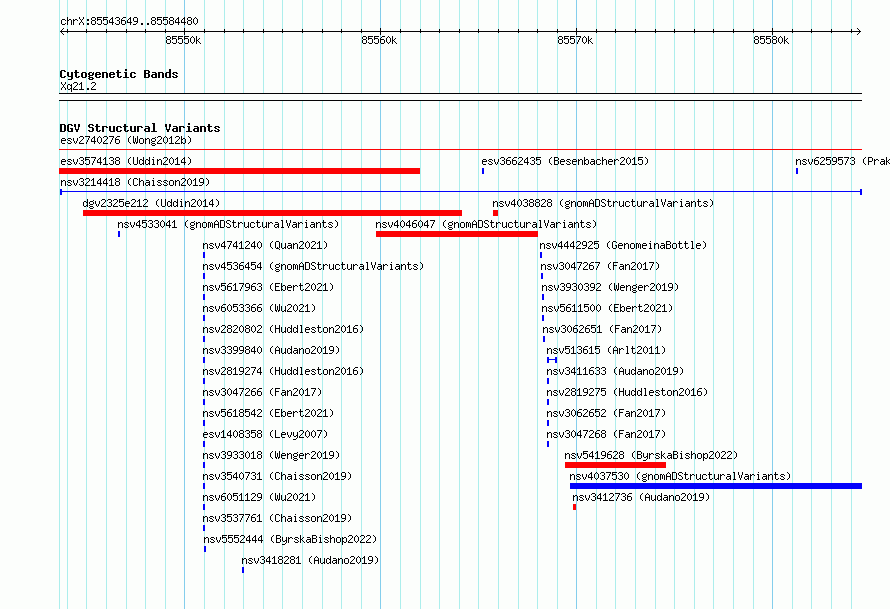Click the nsv4741240 (Quan2021) label
This screenshot has width=890, height=609.
(x=265, y=245)
